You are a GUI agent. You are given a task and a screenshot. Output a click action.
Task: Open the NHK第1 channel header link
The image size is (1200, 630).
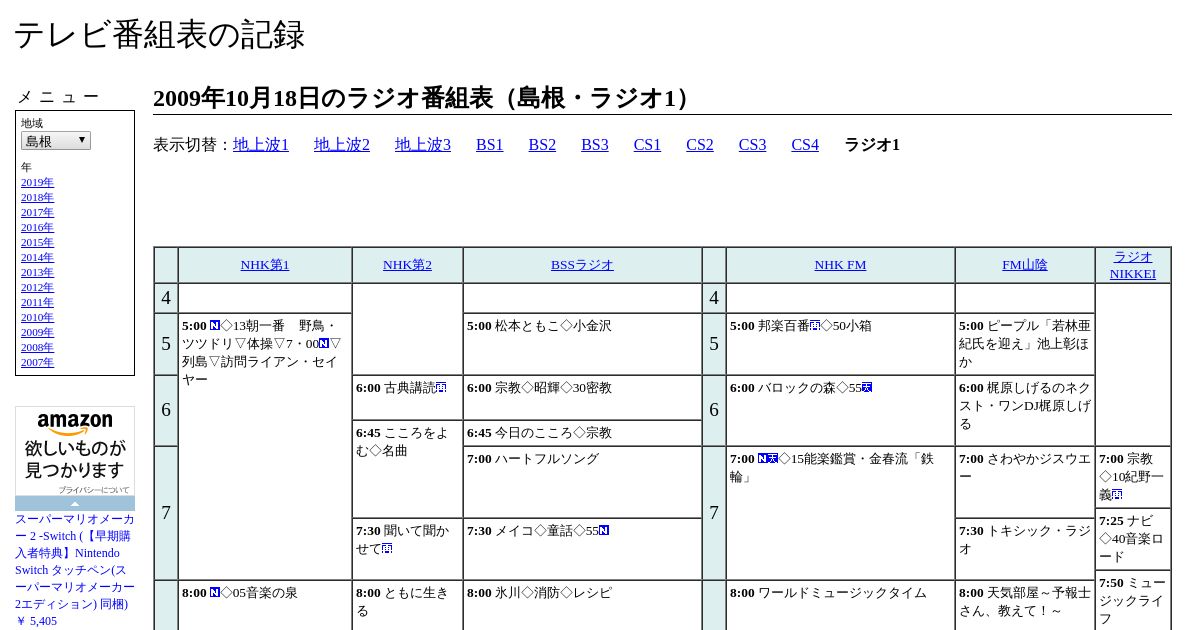click(265, 265)
